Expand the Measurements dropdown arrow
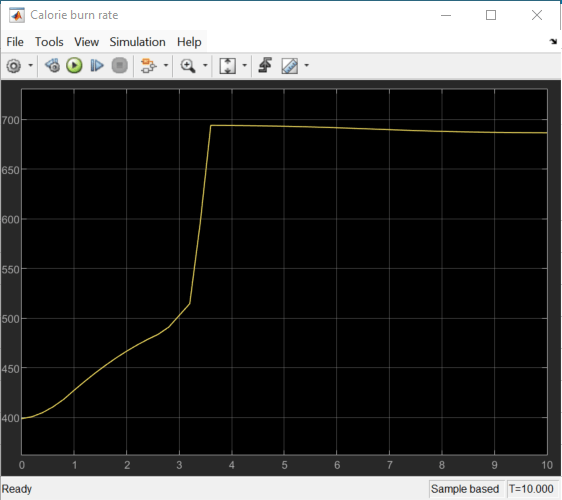Image resolution: width=562 pixels, height=500 pixels. tap(306, 66)
